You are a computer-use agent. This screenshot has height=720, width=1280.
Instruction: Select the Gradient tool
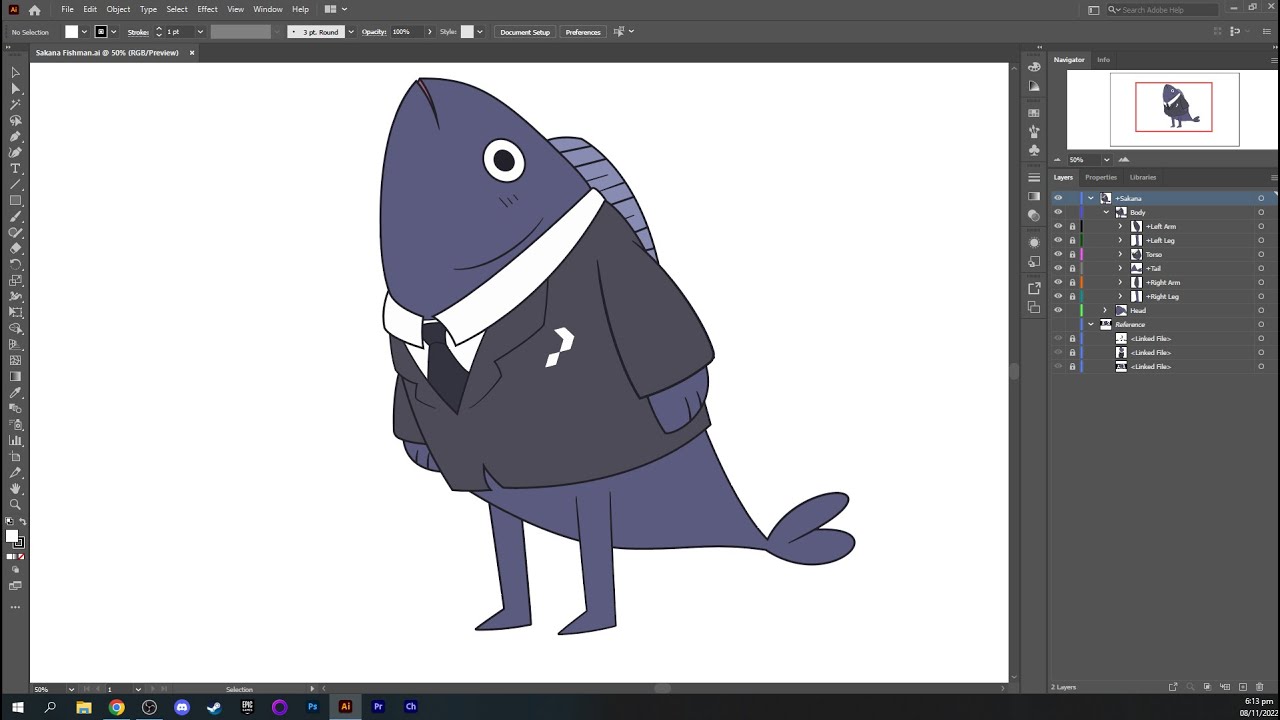(15, 376)
